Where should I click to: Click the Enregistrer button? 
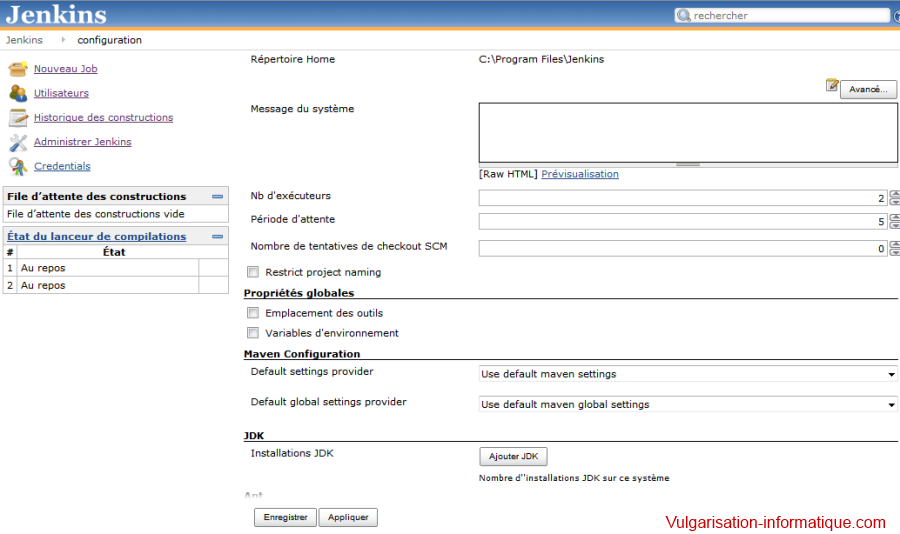click(x=285, y=517)
